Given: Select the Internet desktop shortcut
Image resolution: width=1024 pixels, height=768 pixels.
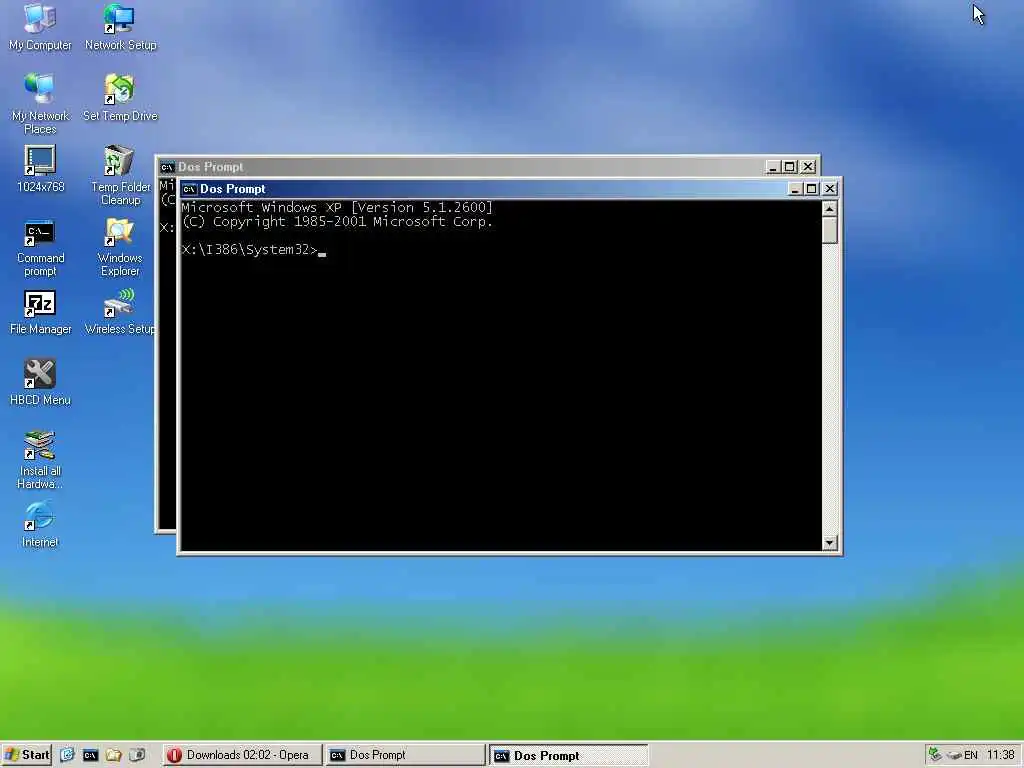Looking at the screenshot, I should point(40,525).
